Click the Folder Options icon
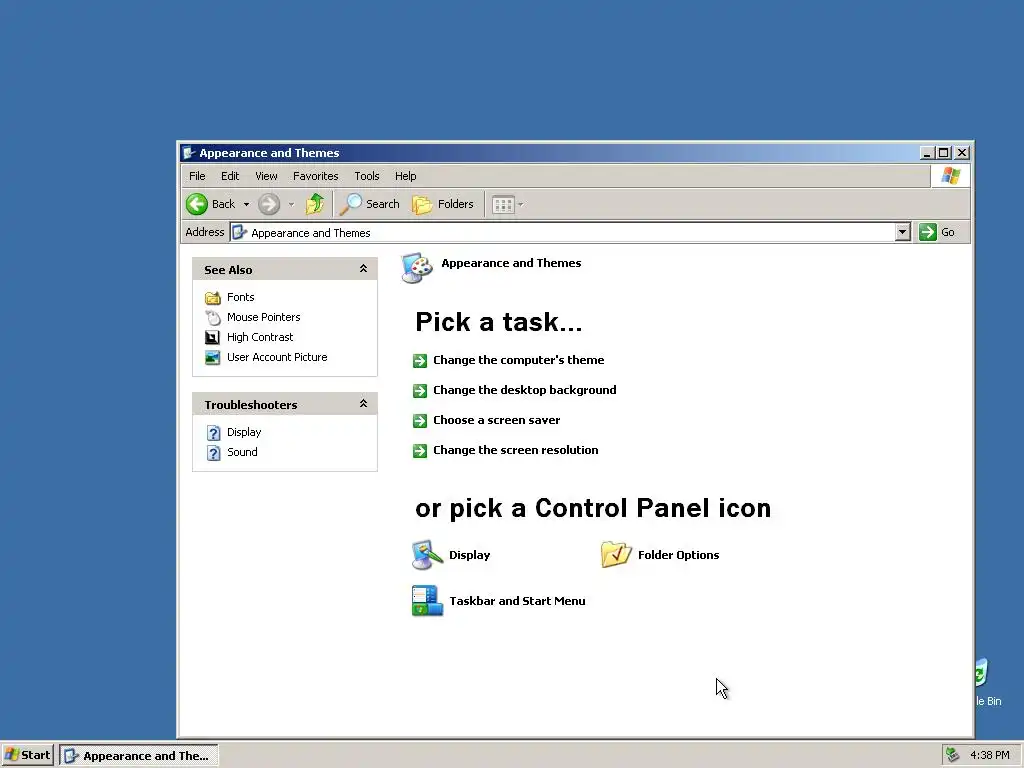Screen dimensions: 1024x768 (616, 554)
